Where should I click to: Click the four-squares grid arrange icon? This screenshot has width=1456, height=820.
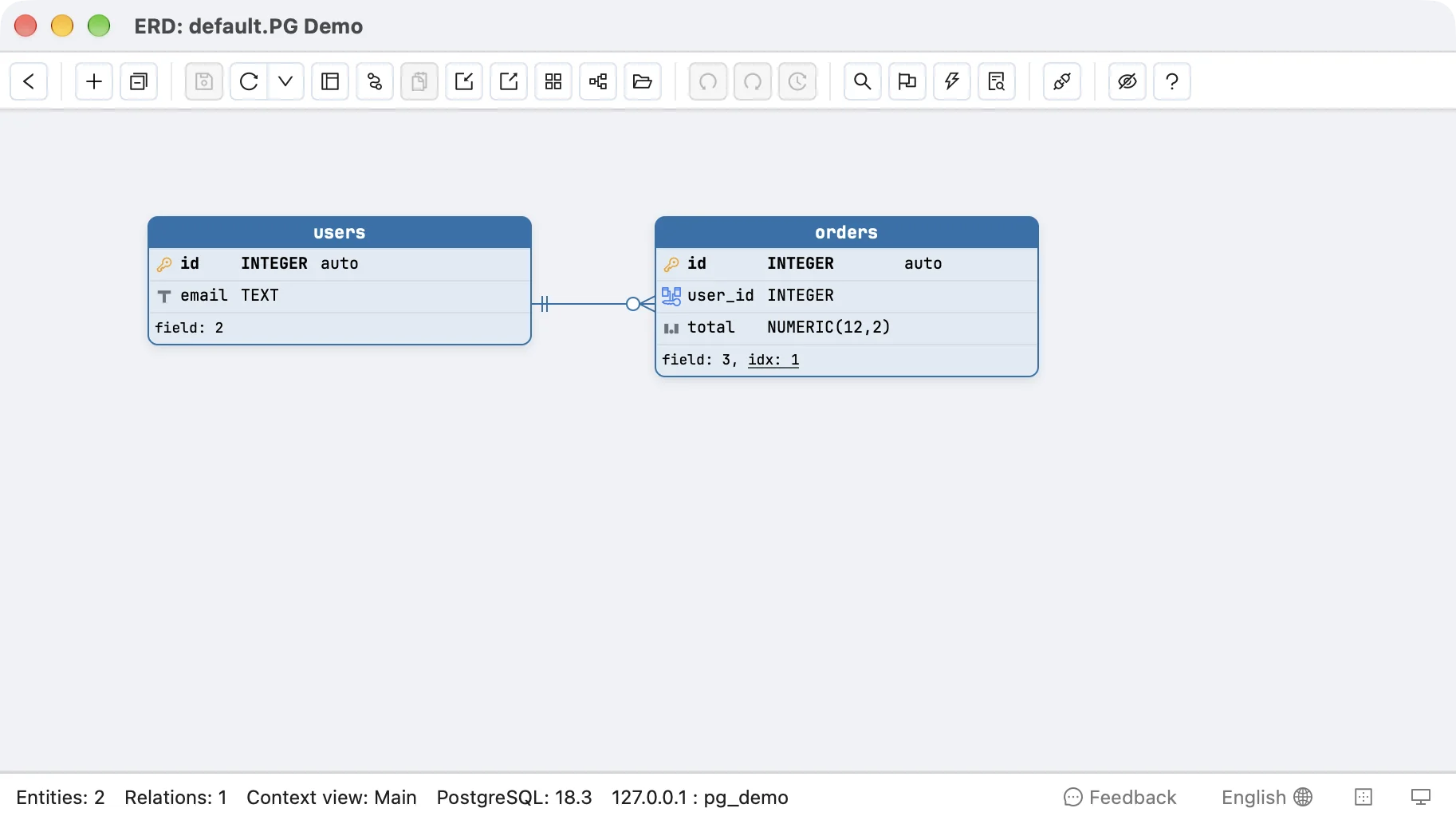click(553, 81)
